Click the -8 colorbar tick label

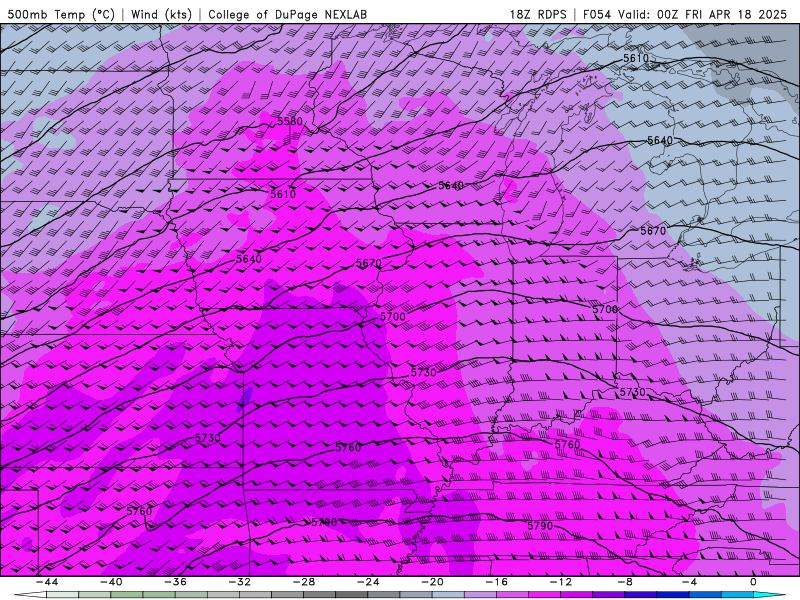pos(626,582)
